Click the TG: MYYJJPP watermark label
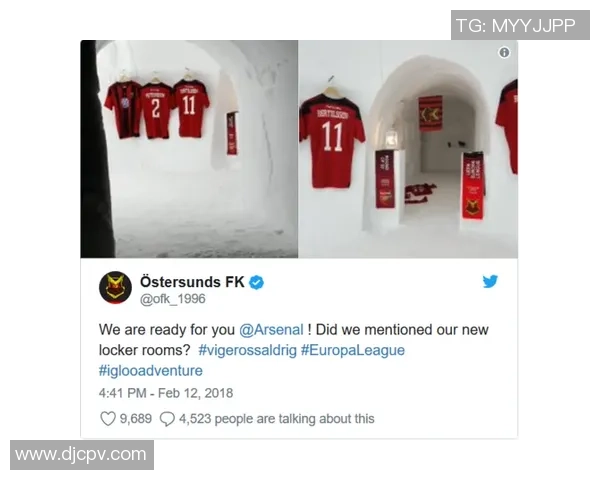Viewport: 600px width, 480px height. click(x=520, y=25)
